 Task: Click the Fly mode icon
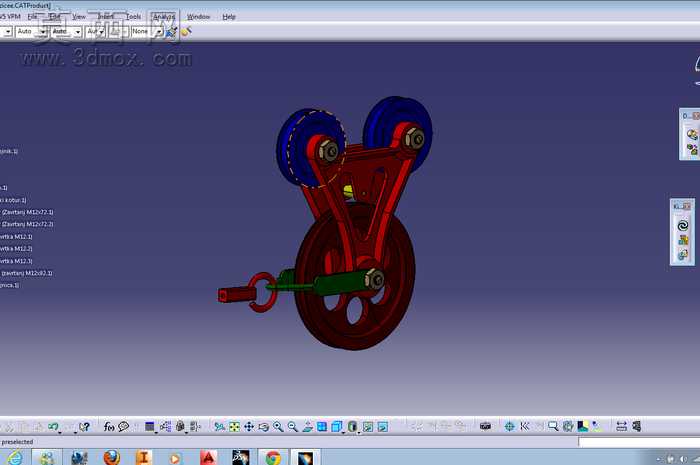[219, 427]
